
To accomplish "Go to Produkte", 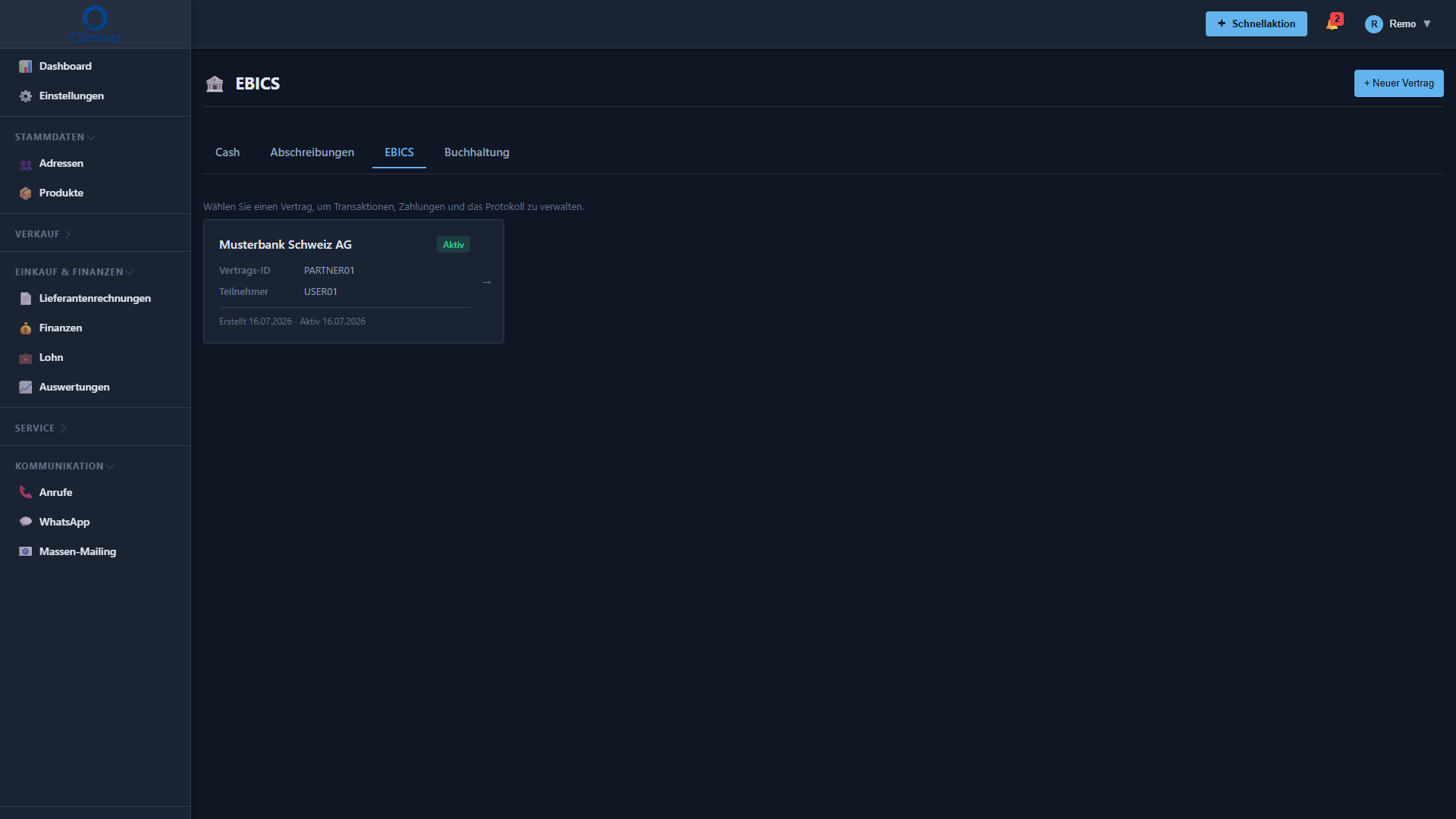I will [x=61, y=193].
